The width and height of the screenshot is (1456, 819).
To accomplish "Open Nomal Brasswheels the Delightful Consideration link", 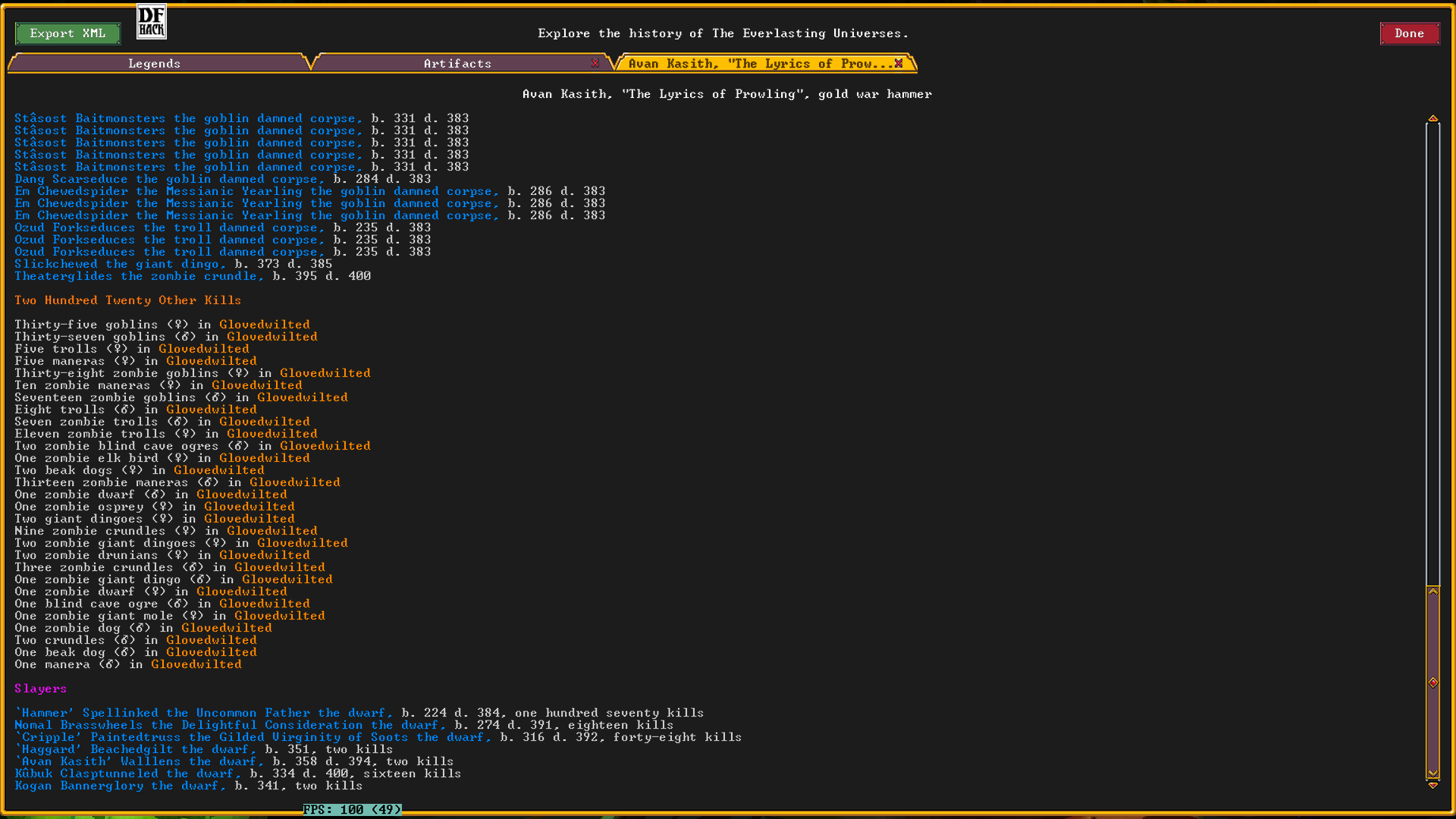I will tap(230, 726).
